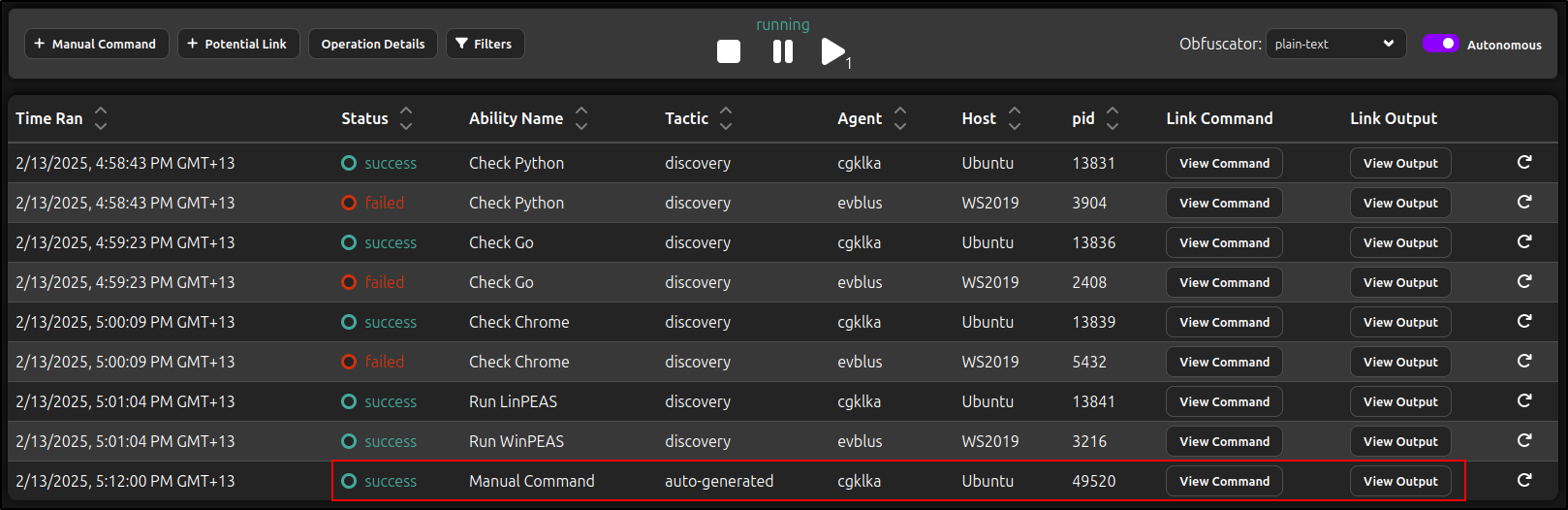Stop the running operation

pyautogui.click(x=729, y=51)
